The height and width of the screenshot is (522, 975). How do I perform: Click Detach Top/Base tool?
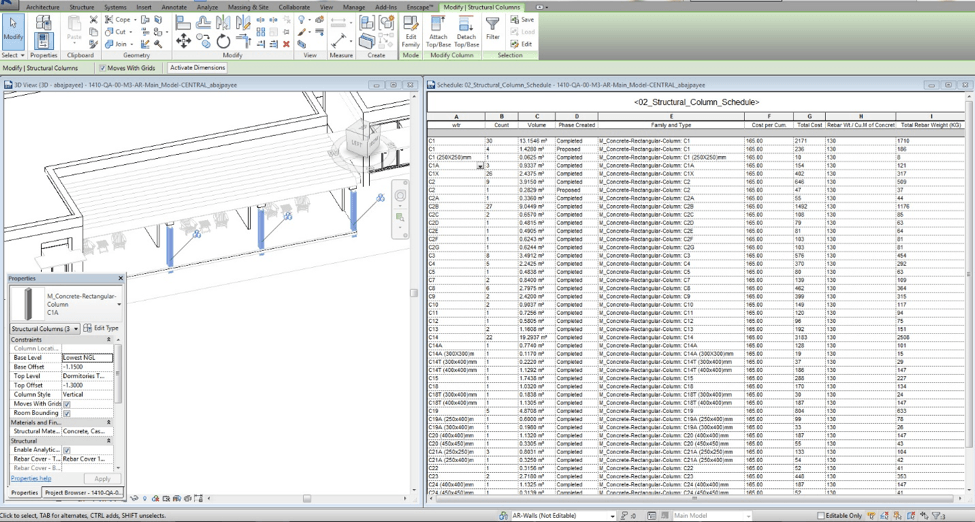(x=466, y=32)
